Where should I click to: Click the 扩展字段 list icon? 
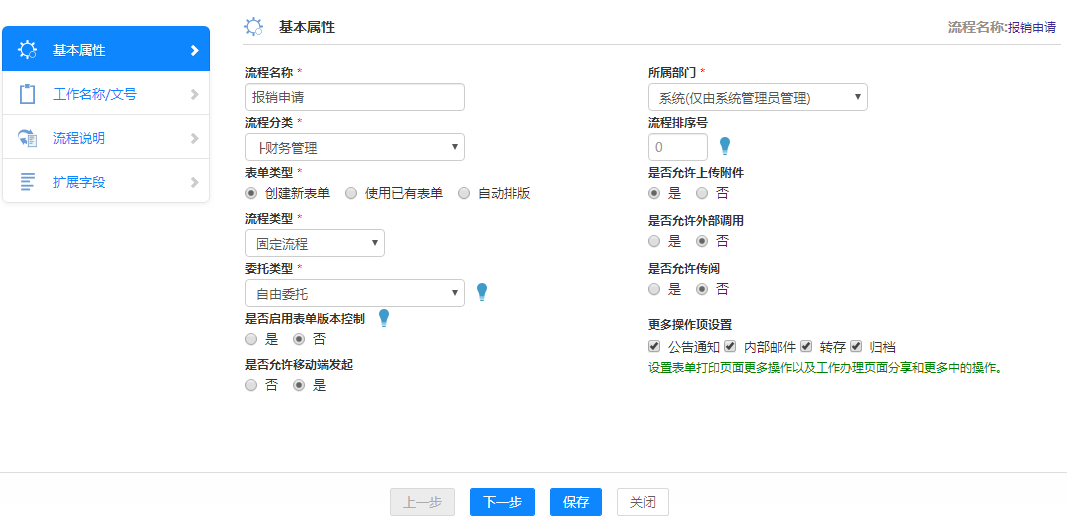[28, 182]
